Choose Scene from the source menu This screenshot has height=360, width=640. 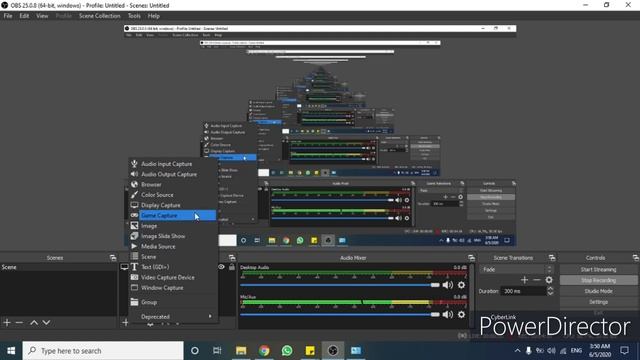(x=173, y=257)
